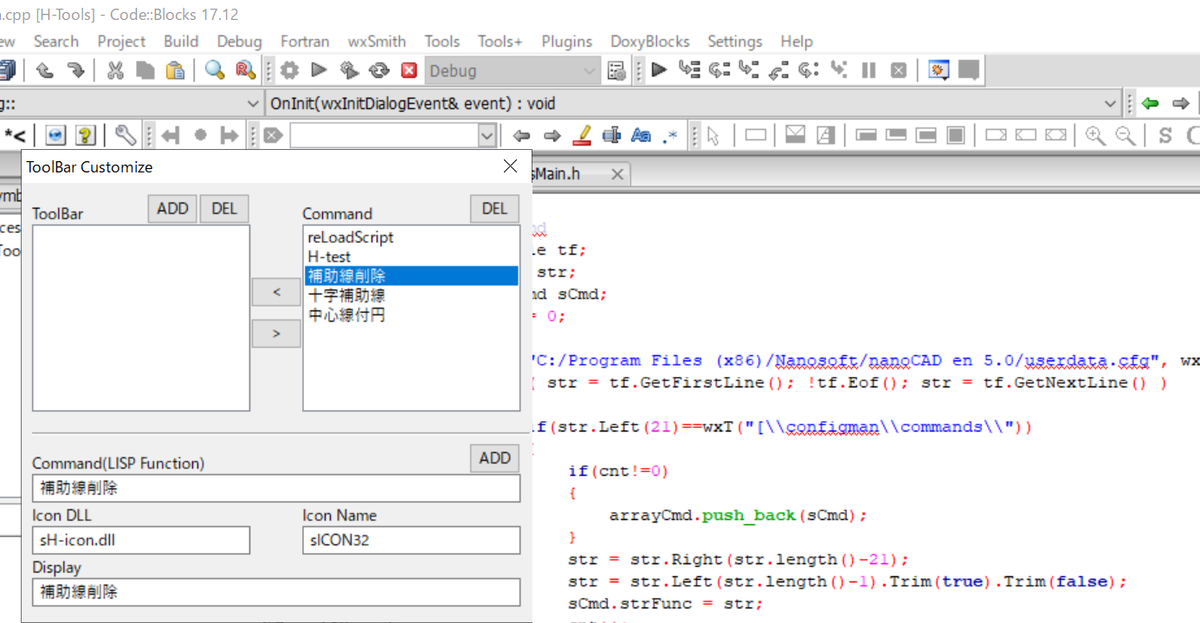Select H-test in the Command list

coord(411,257)
